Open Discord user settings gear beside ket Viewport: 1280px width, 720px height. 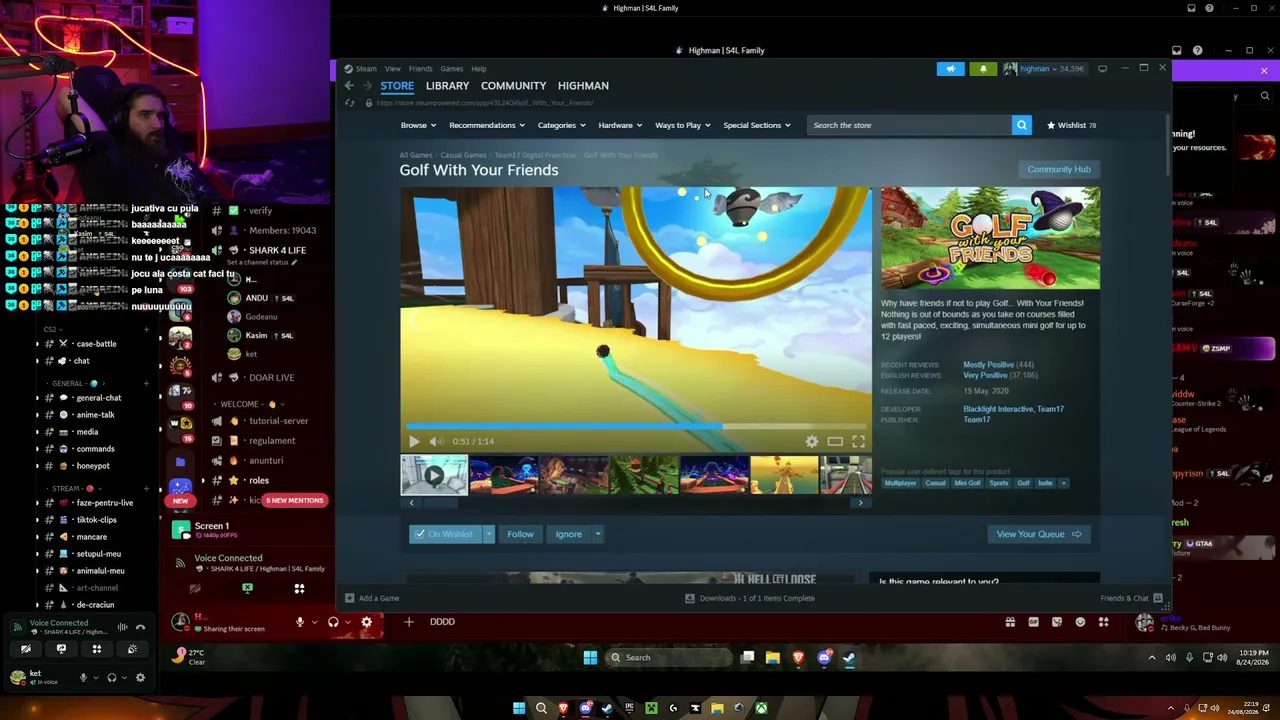click(x=140, y=677)
